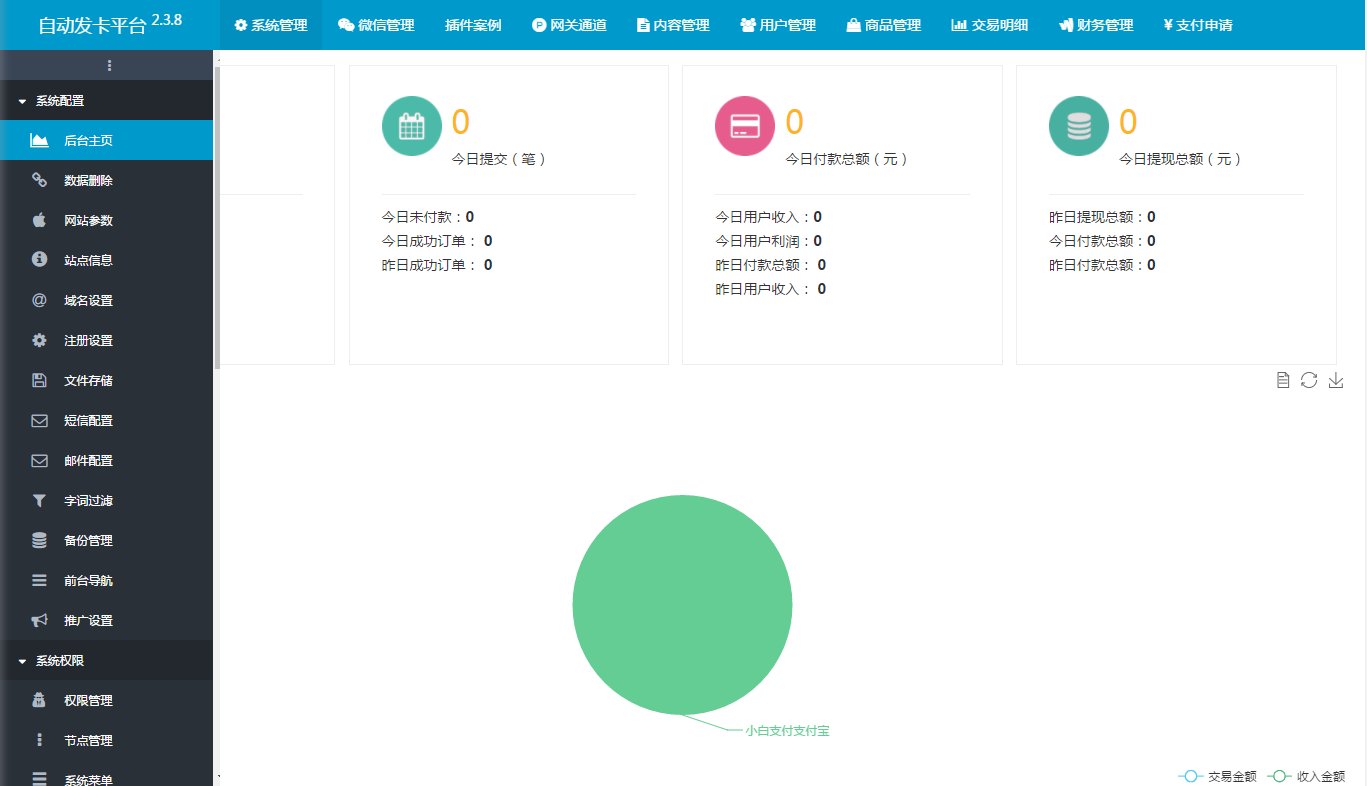Screen dimensions: 1367x786
Task: Click the 节点管理 vertical dots icon
Action: pos(40,740)
